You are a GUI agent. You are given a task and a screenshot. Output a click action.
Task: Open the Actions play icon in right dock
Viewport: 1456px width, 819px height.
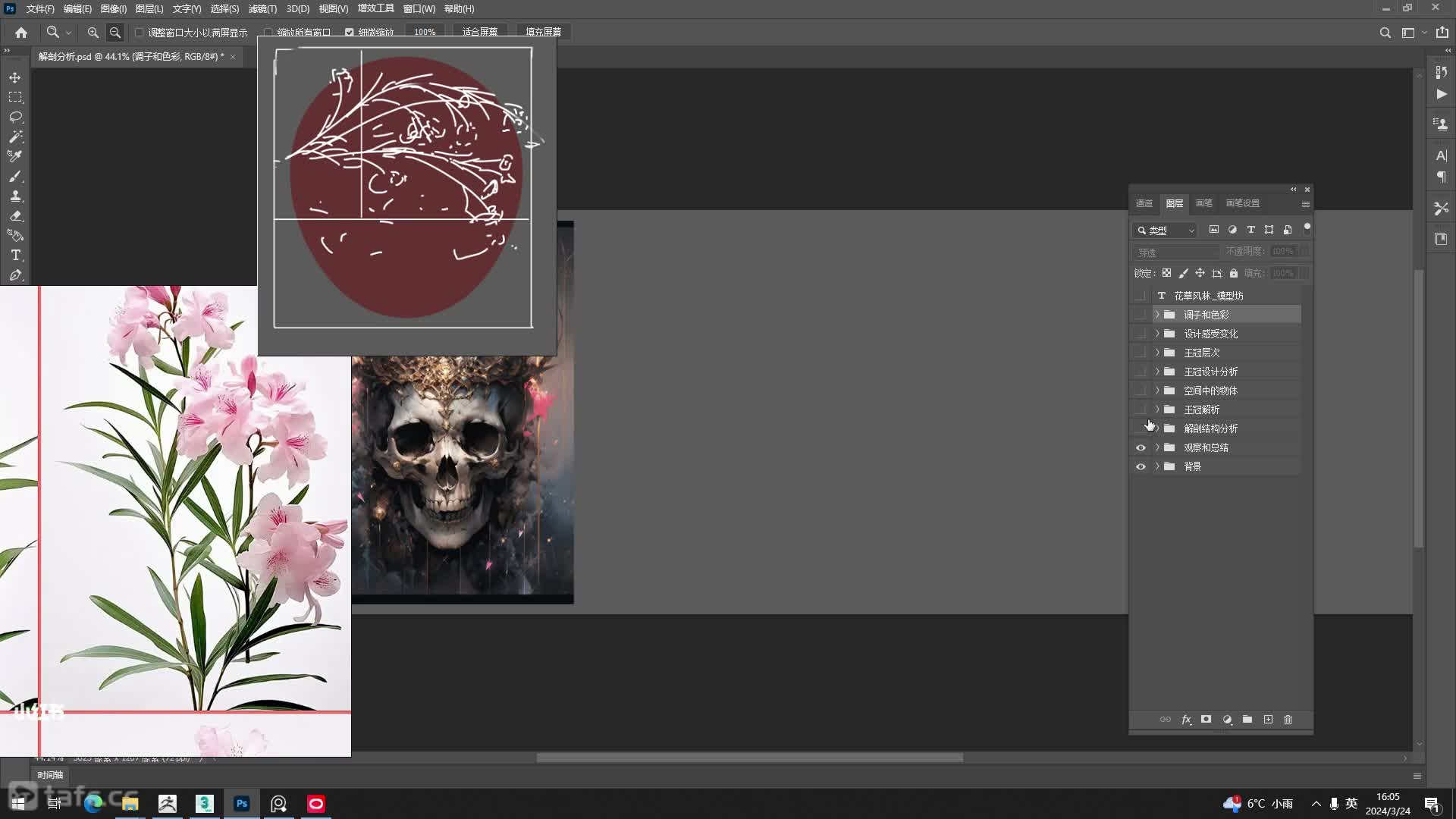pyautogui.click(x=1441, y=94)
